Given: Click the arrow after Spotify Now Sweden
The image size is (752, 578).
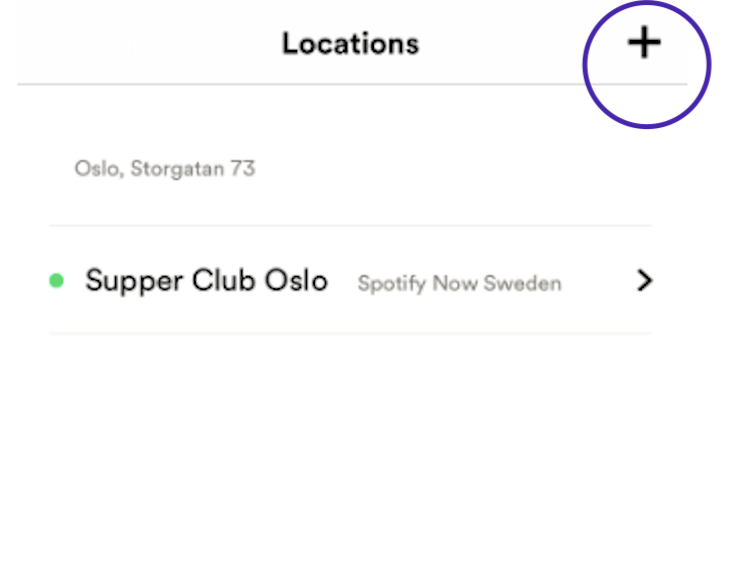Looking at the screenshot, I should 645,282.
